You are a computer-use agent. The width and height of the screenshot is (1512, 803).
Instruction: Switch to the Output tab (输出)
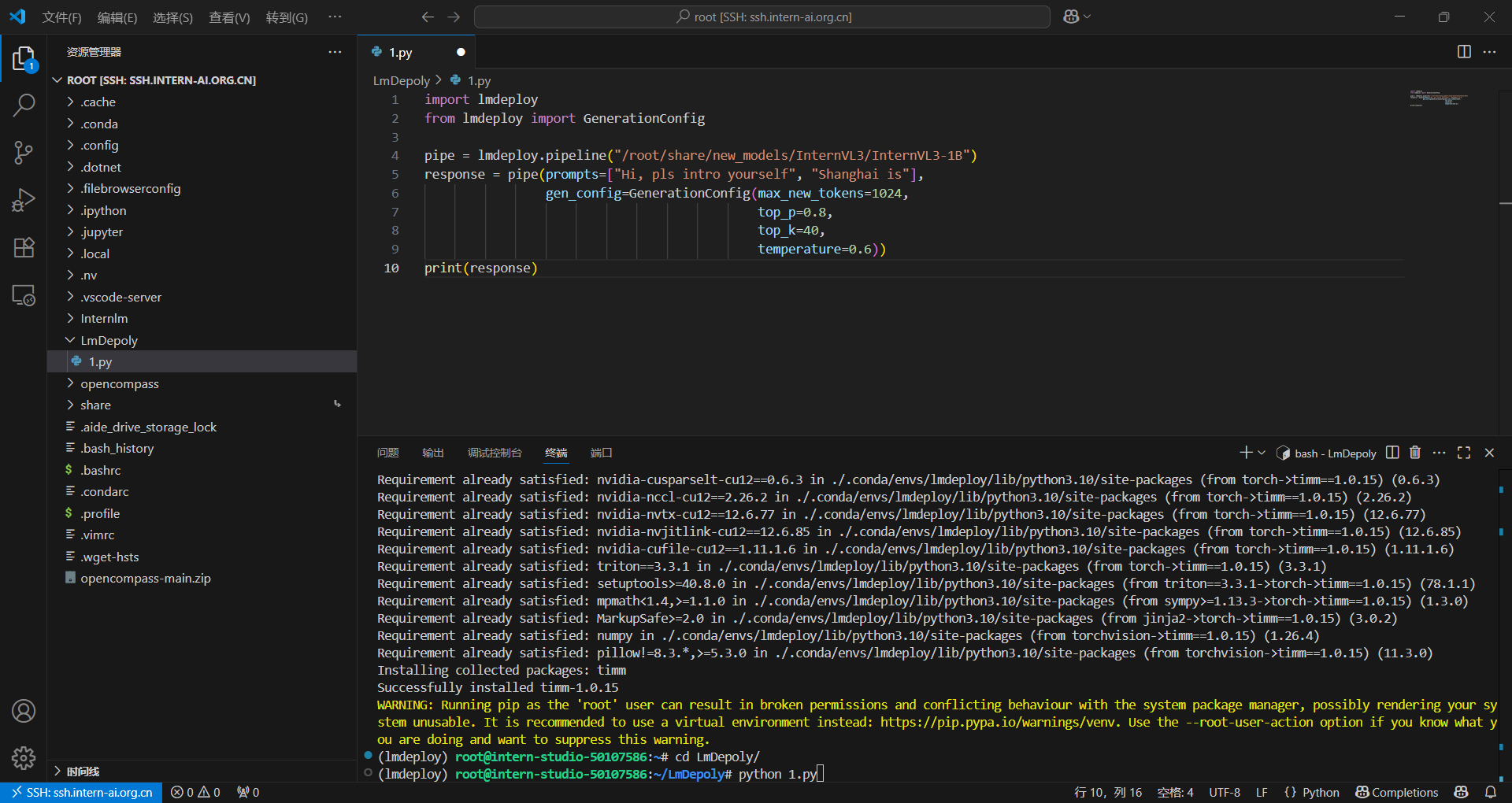pos(433,453)
